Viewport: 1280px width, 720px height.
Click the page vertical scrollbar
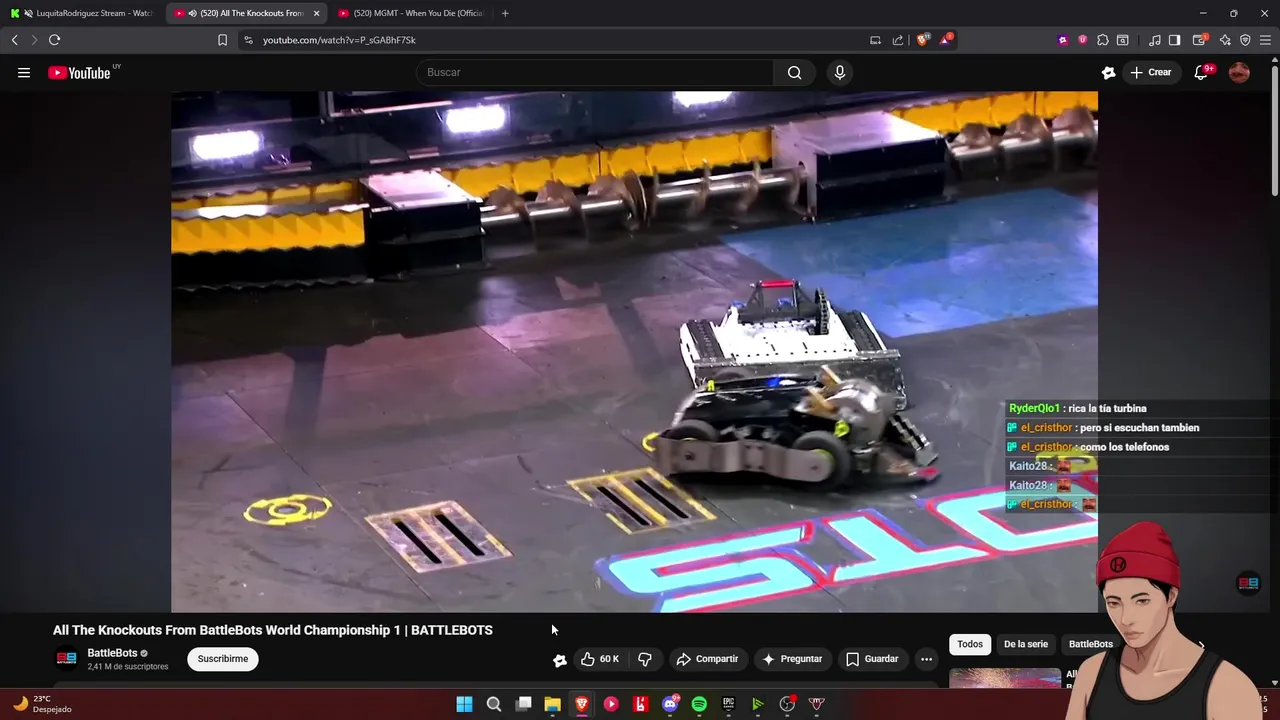[x=1274, y=130]
